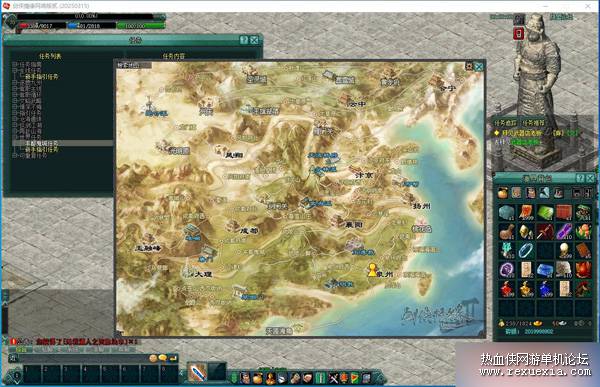Screen dimensions: 600x387
Task: Click the help button on the inventory panel
Action: [580, 178]
